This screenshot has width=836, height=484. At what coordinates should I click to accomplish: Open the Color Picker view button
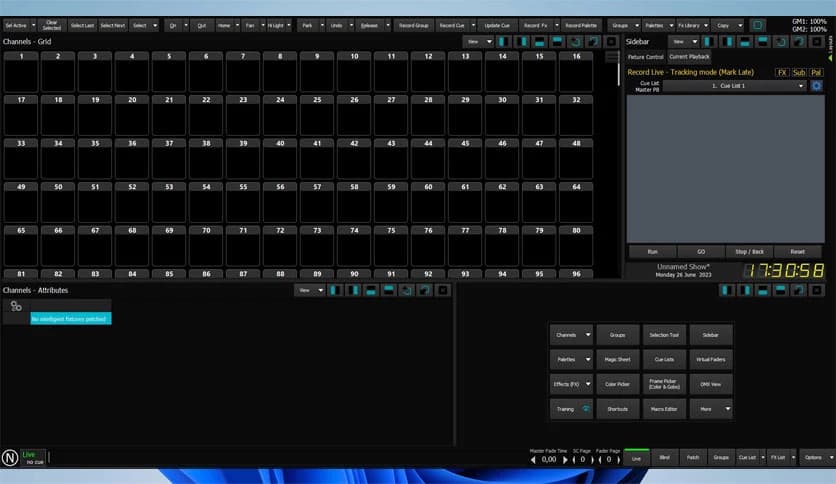[x=617, y=384]
